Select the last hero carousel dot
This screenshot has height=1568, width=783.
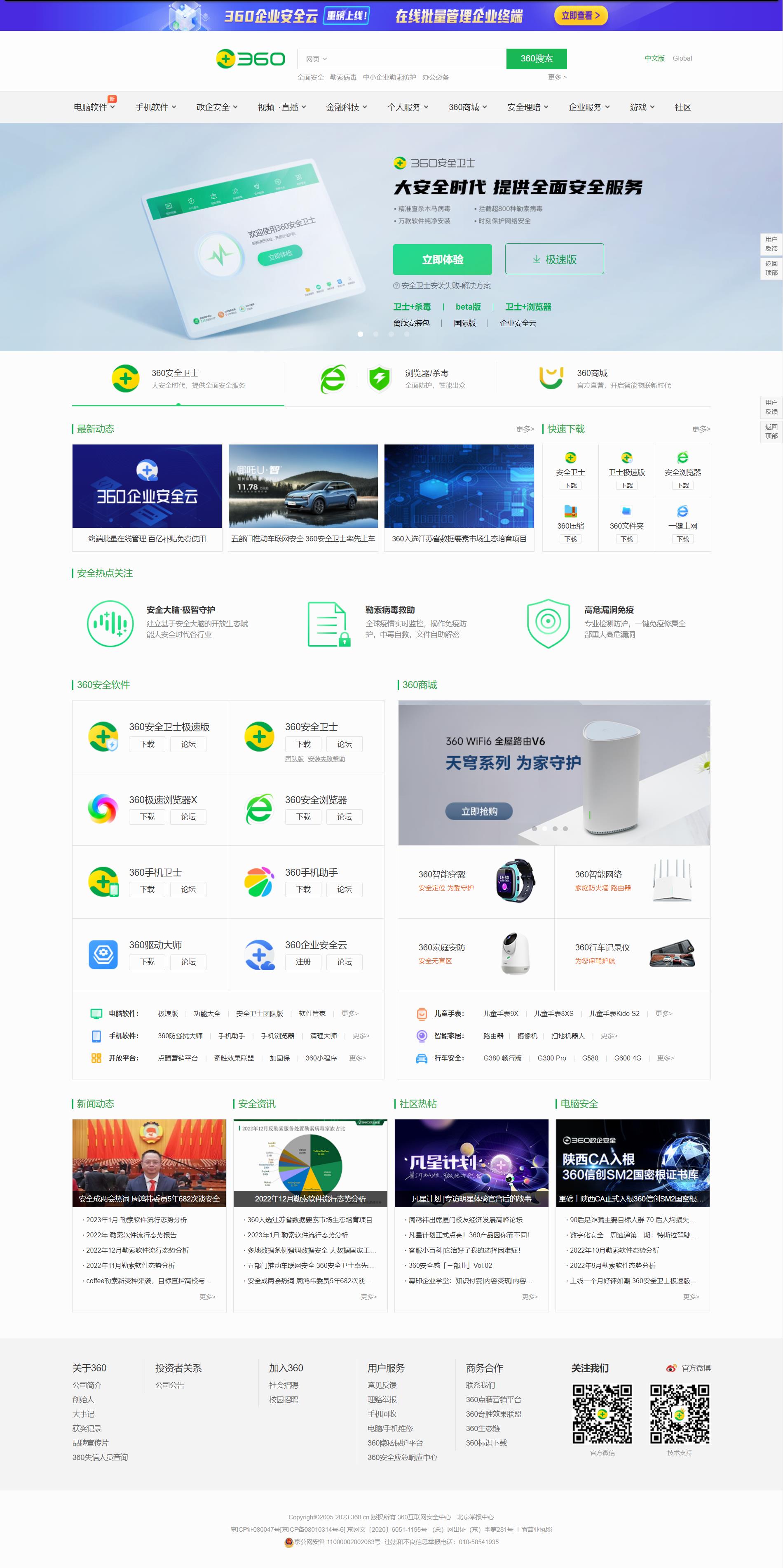406,334
